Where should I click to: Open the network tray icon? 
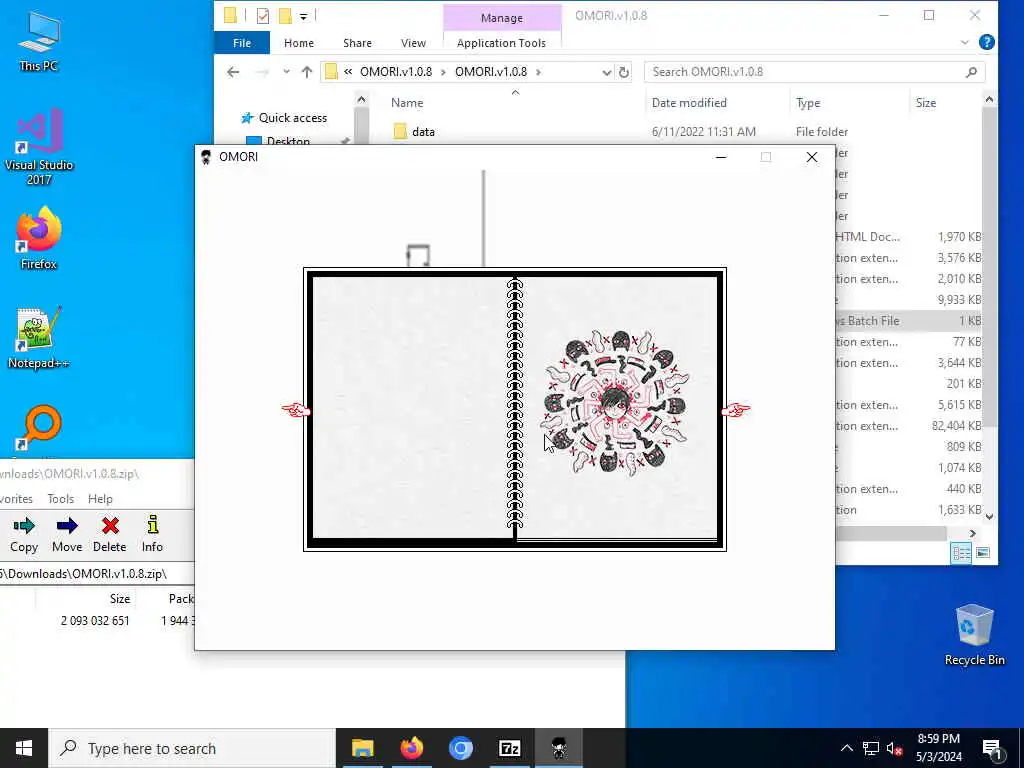[871, 748]
